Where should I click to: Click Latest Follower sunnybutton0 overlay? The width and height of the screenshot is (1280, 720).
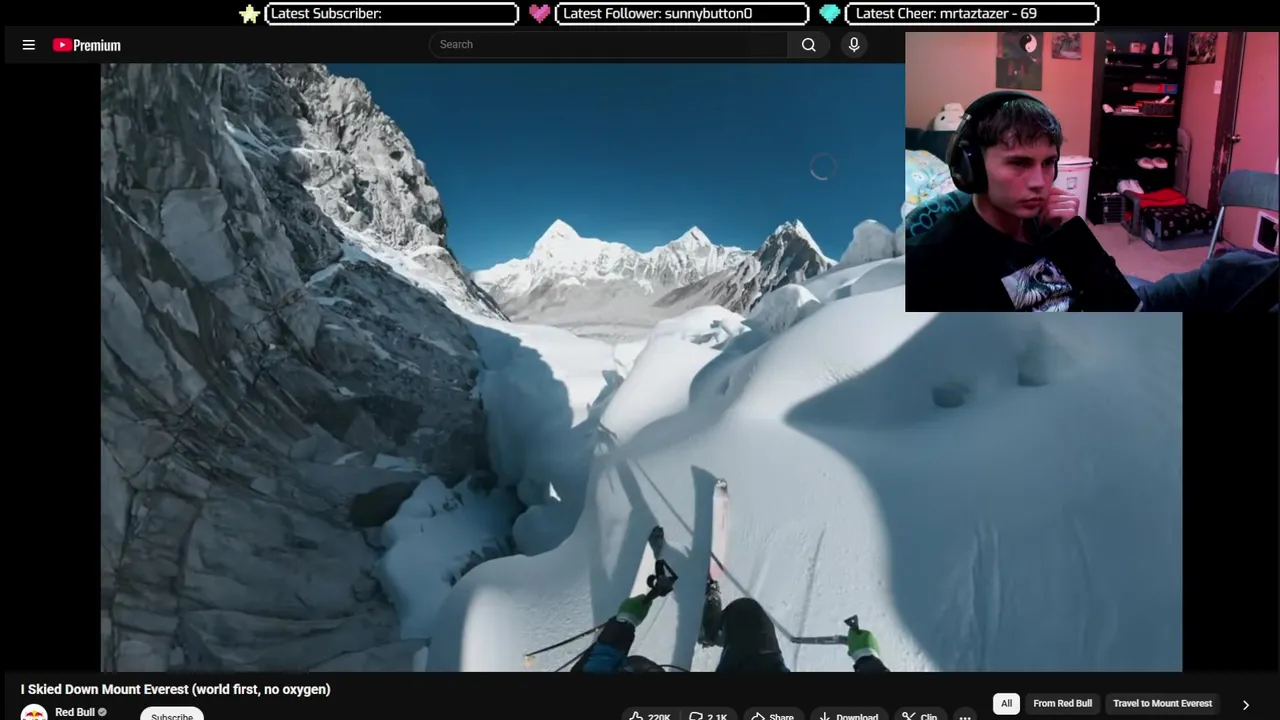pyautogui.click(x=682, y=13)
